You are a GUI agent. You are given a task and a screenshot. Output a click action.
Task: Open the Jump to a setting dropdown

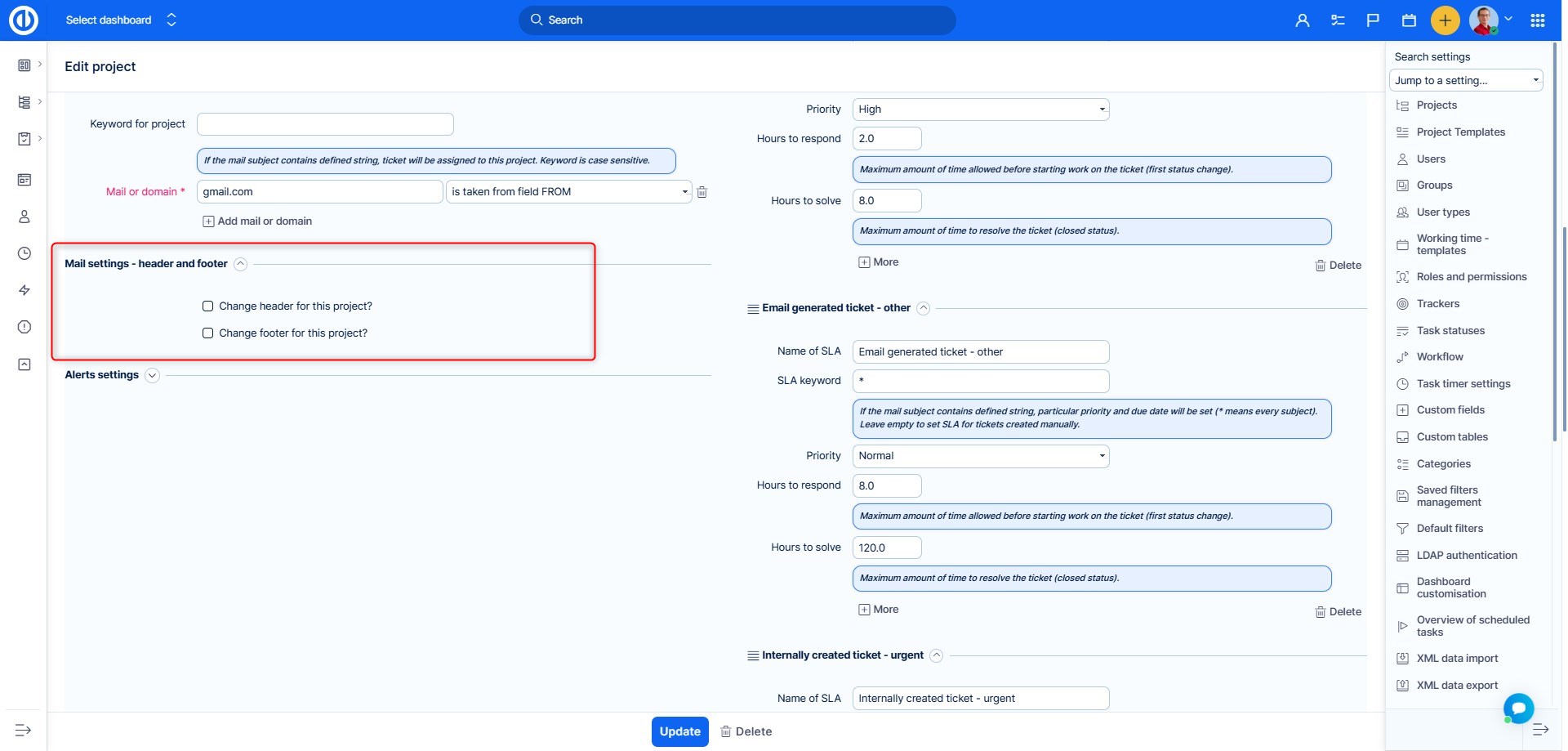point(1465,80)
